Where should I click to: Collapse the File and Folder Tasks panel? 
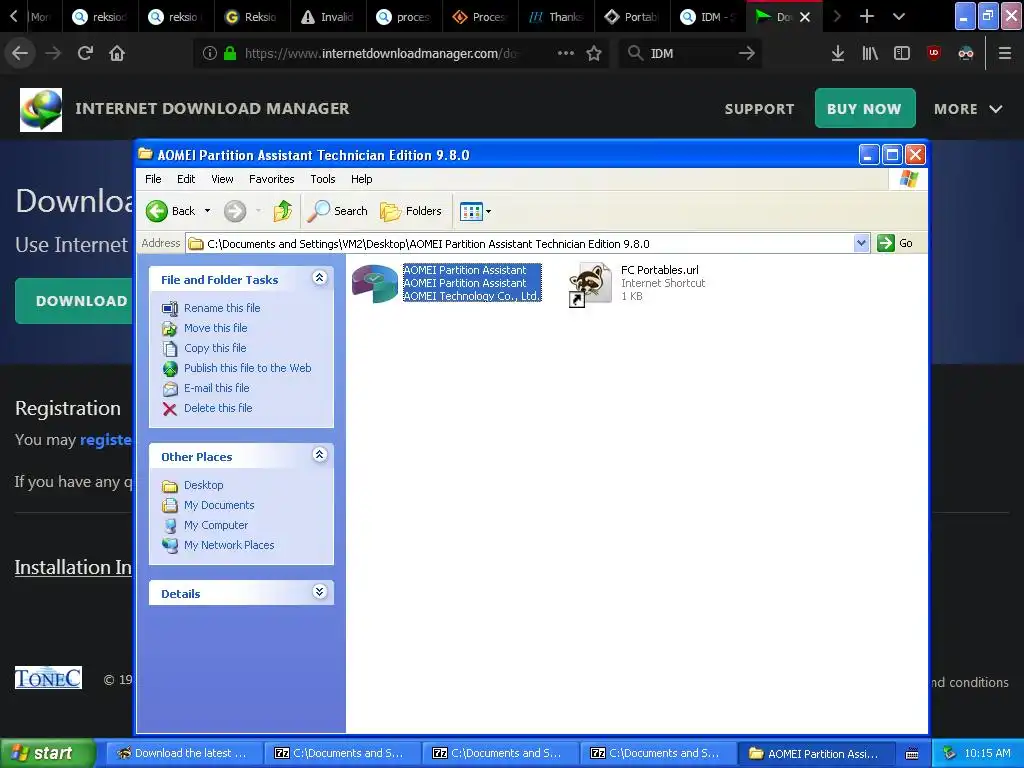click(319, 278)
